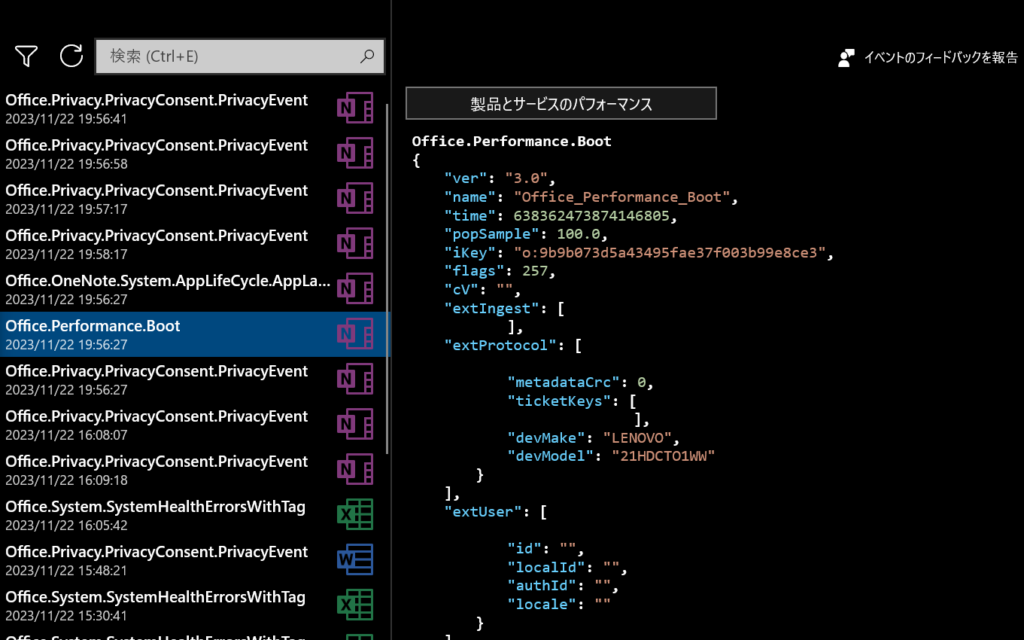
Task: Click the "popSample": 100.0 line
Action: 526,234
